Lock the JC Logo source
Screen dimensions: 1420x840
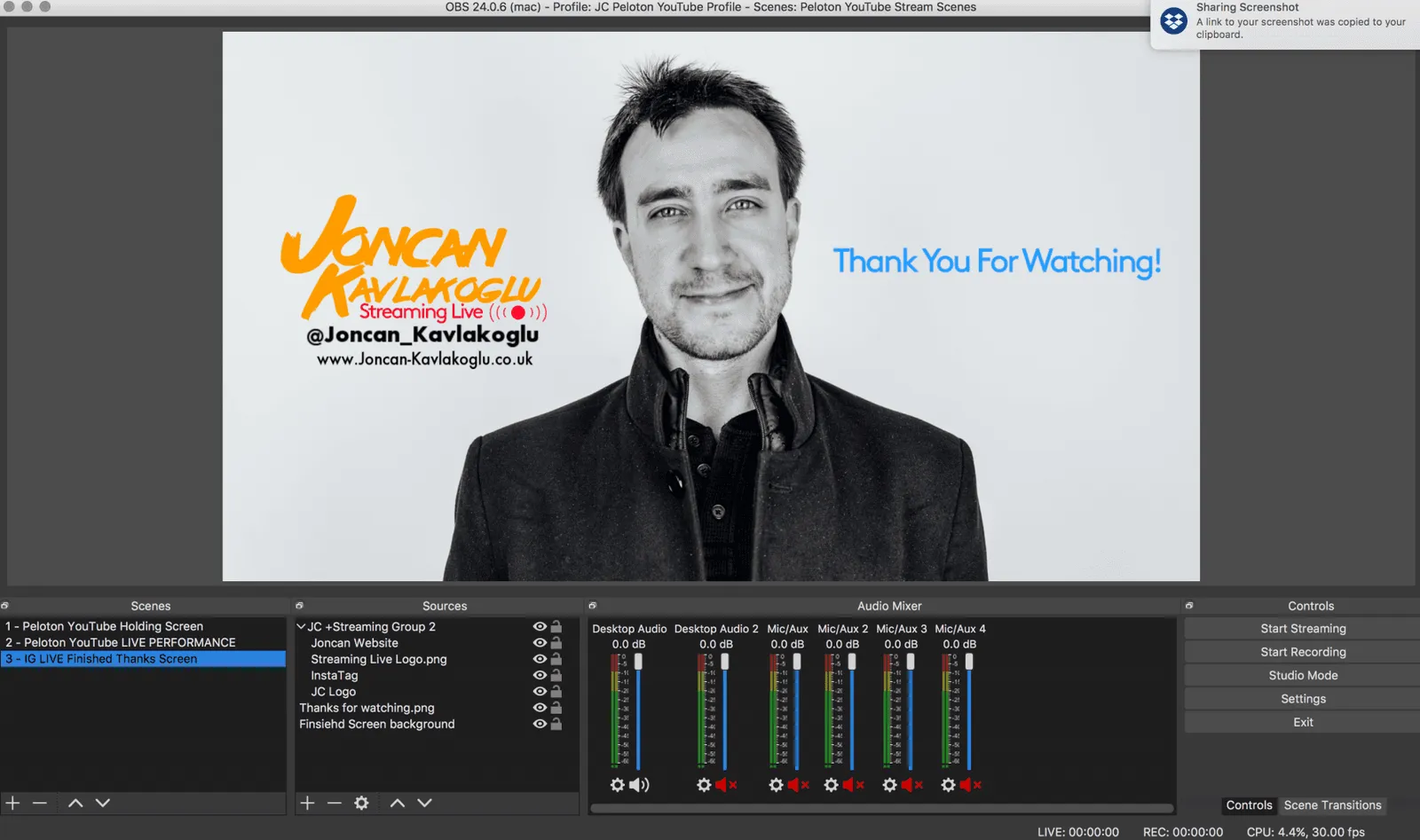tap(556, 691)
